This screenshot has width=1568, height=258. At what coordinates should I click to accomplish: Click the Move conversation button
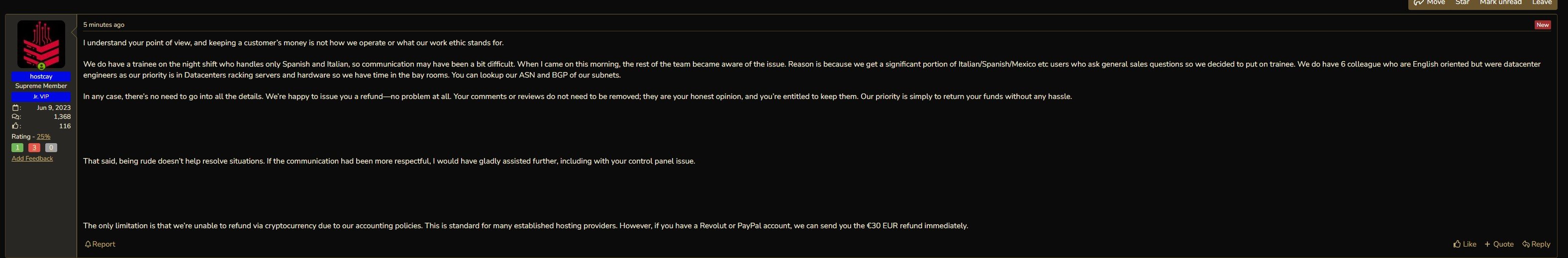(x=1429, y=3)
